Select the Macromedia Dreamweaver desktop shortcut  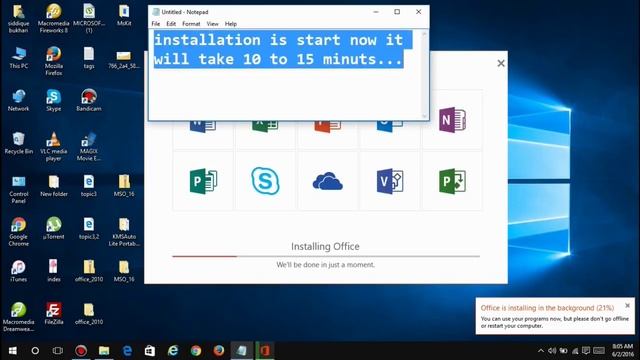[18, 317]
